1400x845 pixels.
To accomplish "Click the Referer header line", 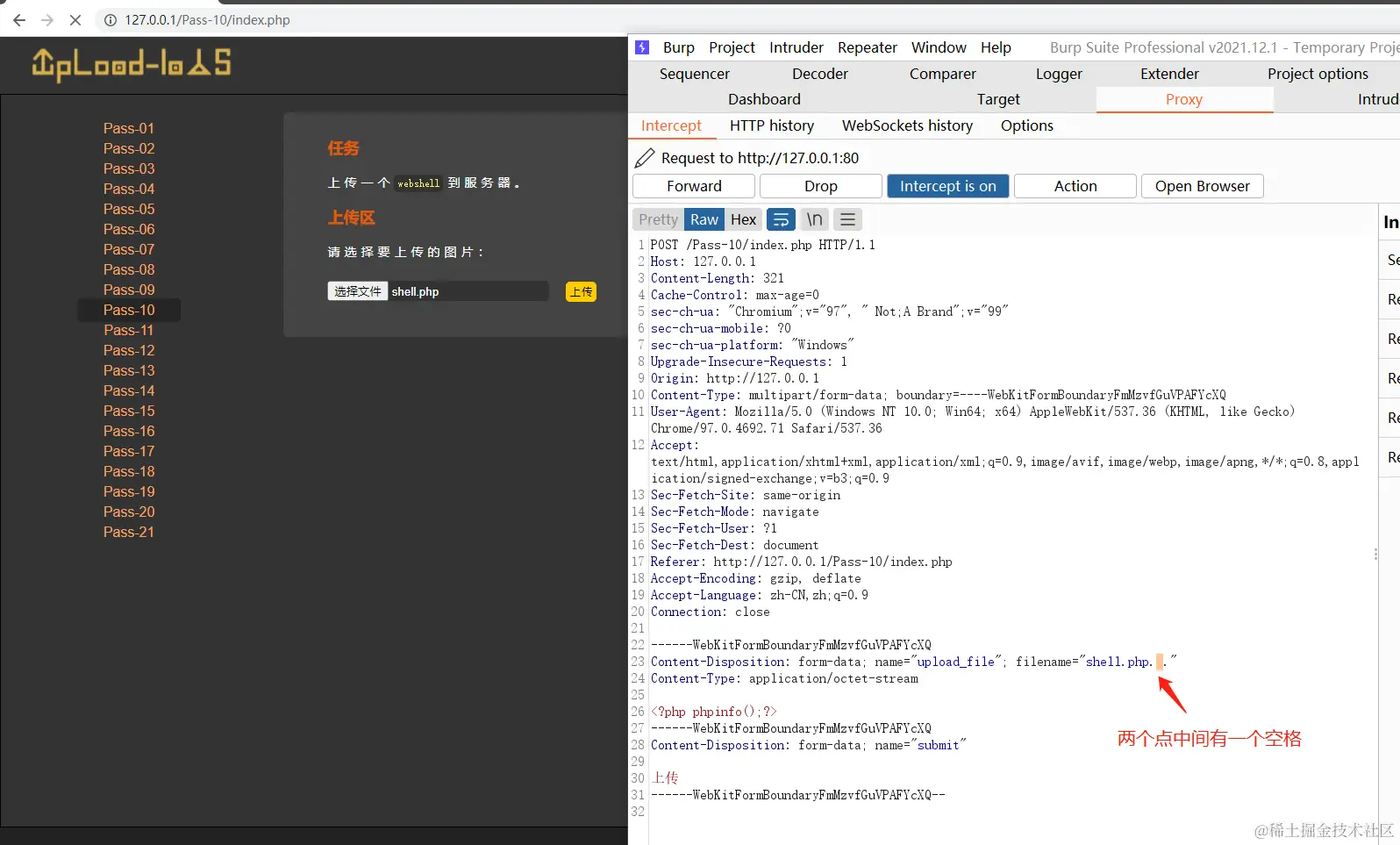I will [801, 562].
